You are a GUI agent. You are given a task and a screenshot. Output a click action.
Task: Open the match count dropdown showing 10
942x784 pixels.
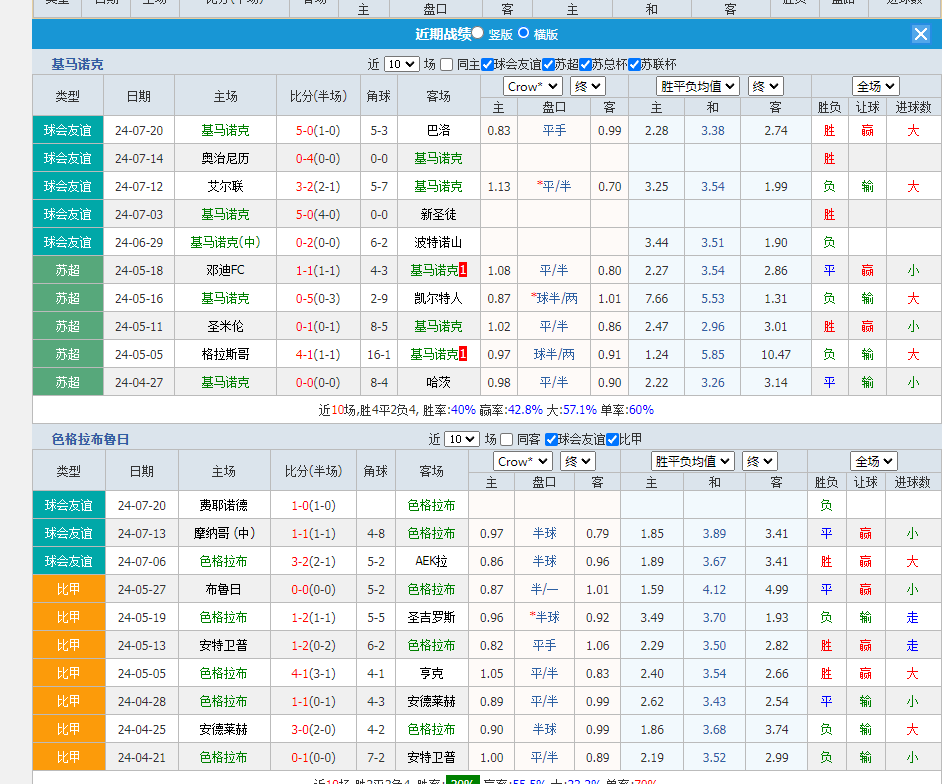[x=403, y=64]
